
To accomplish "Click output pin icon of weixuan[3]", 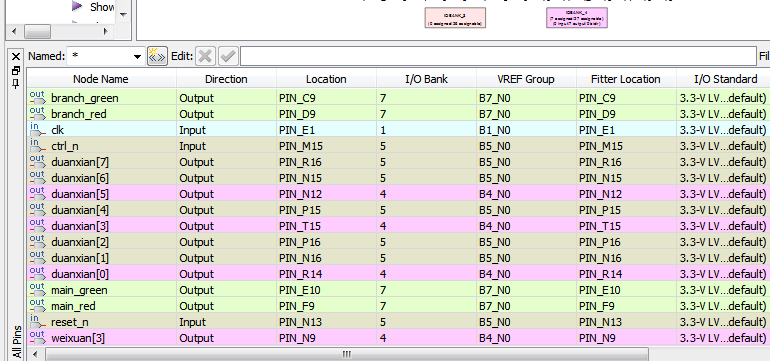I will (x=37, y=337).
